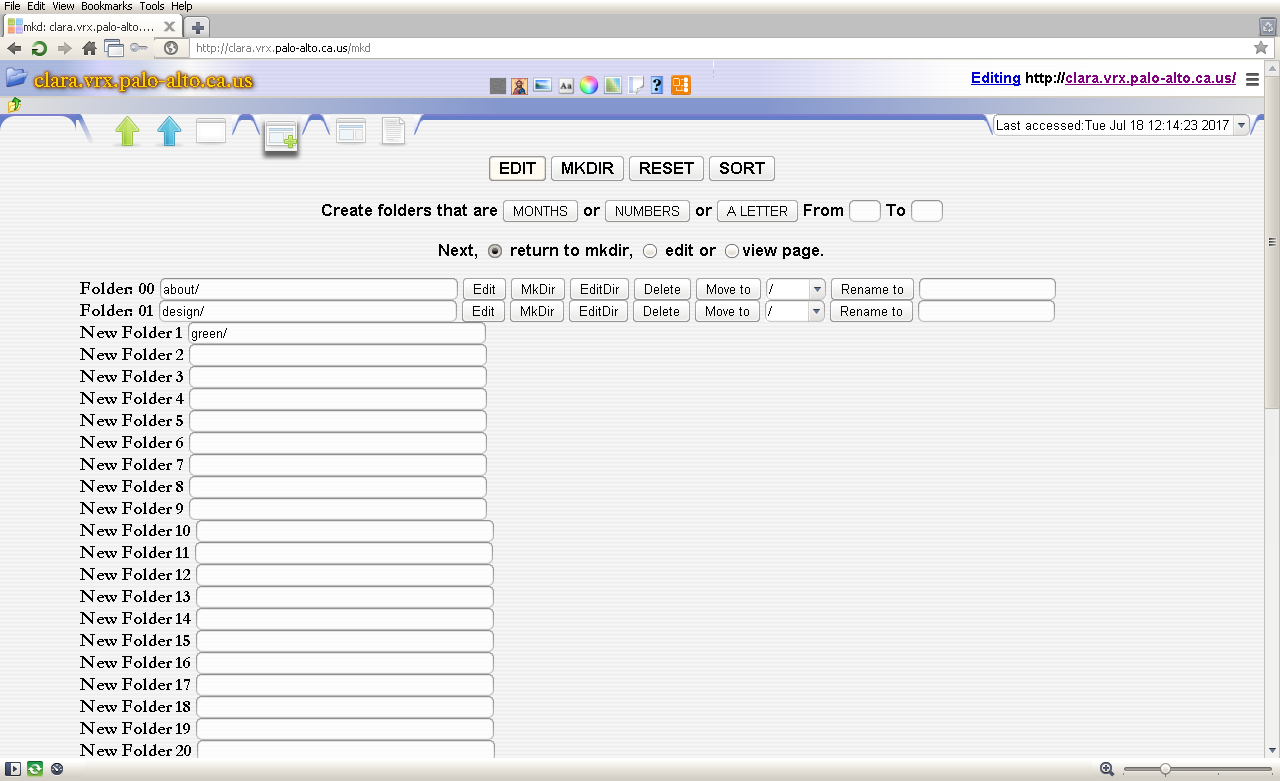Click the blue up arrow icon
Screen dimensions: 1280x781
(170, 131)
